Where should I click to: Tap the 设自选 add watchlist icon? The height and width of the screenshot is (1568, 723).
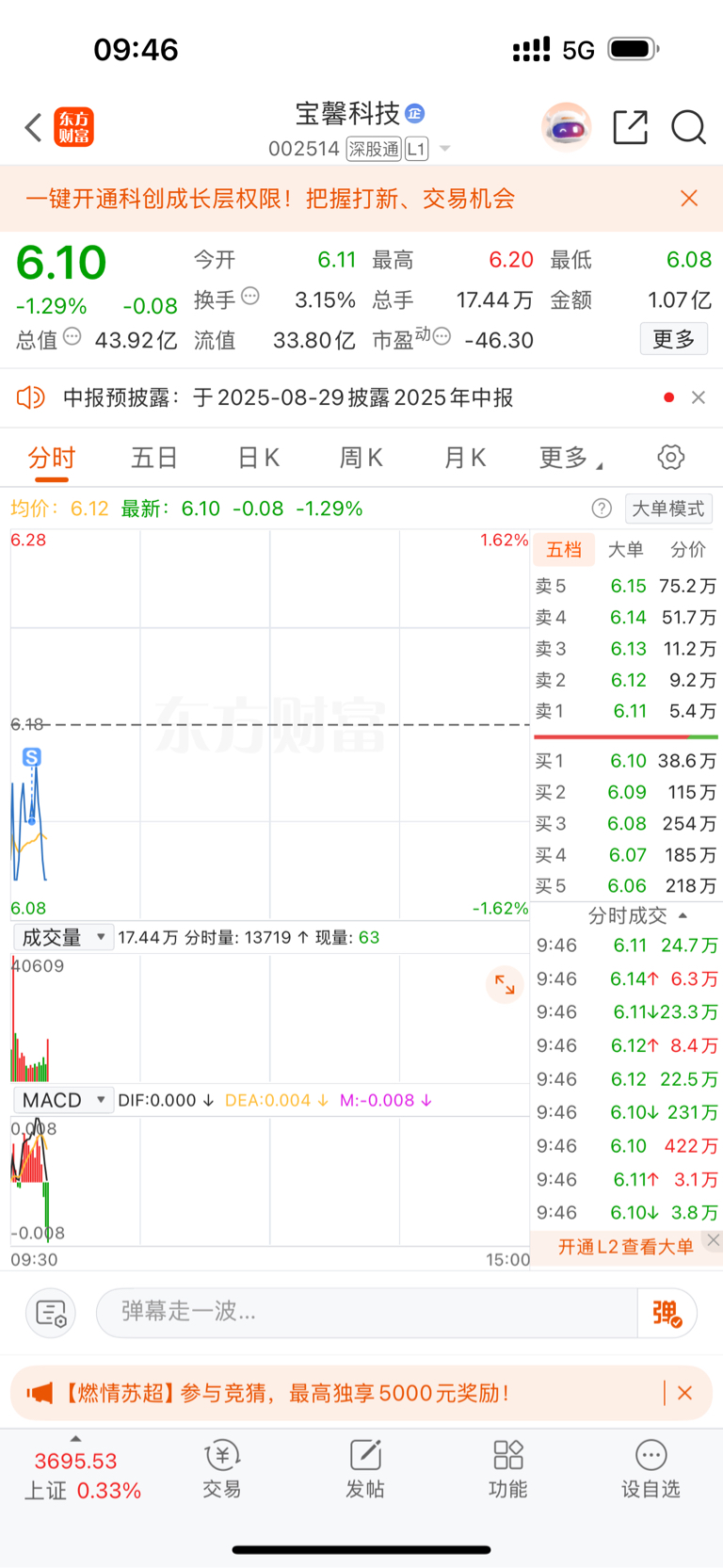tap(651, 1469)
